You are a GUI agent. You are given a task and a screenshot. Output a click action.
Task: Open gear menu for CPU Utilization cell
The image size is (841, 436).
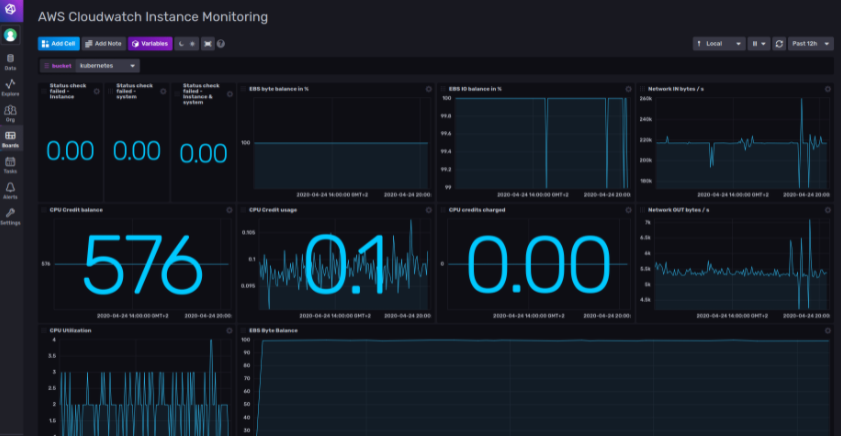[229, 331]
